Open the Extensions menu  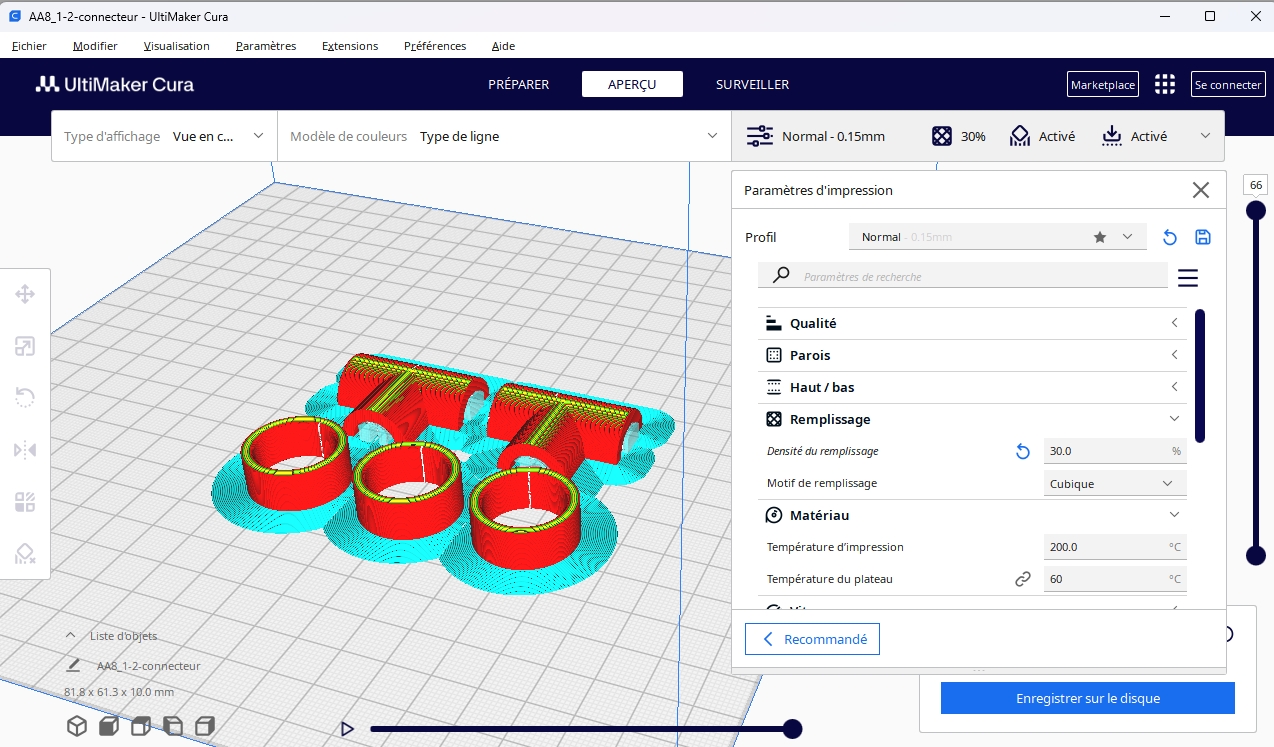click(x=350, y=46)
